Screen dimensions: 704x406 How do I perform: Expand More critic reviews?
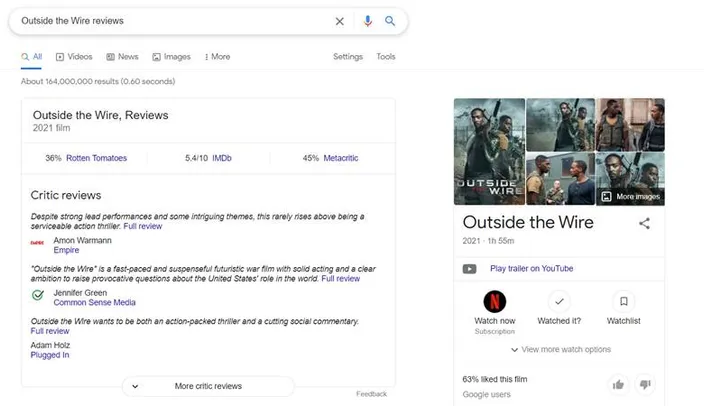[208, 386]
